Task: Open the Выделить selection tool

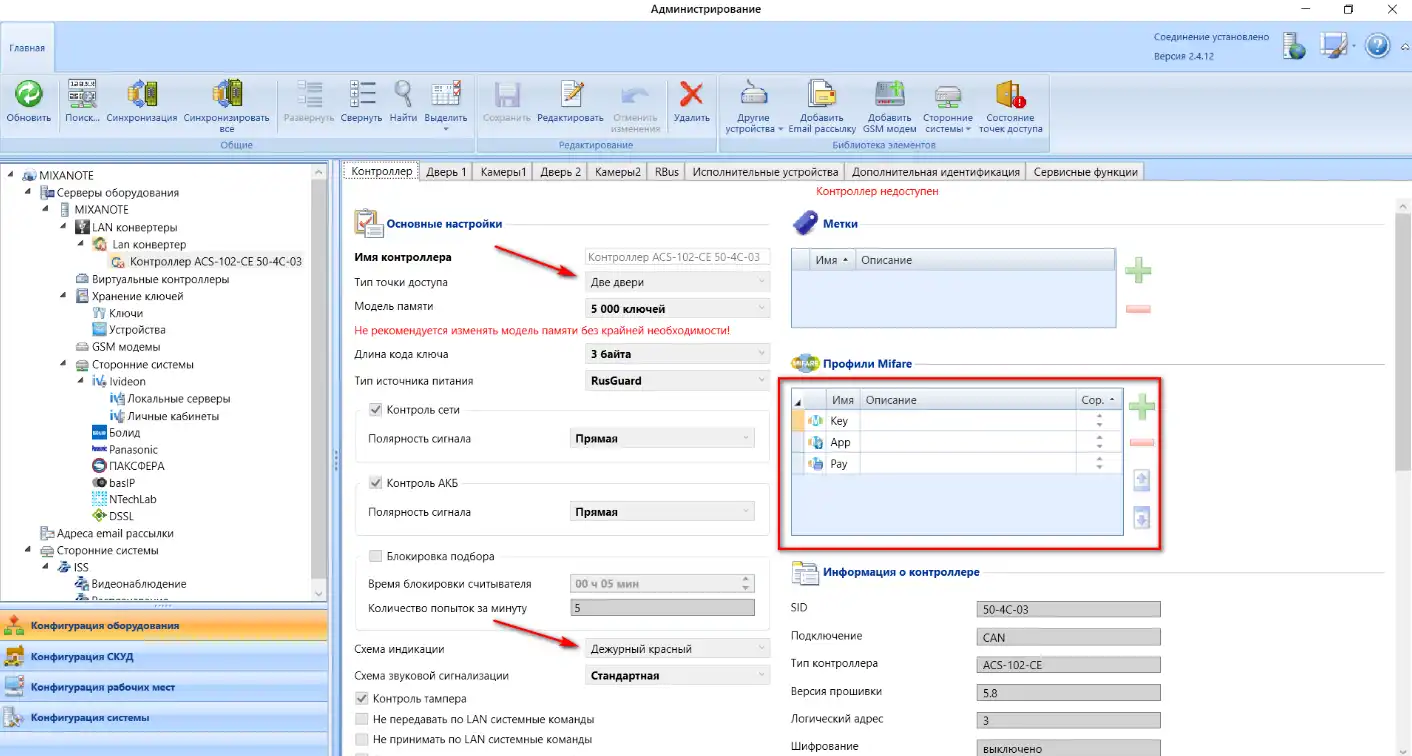Action: [446, 94]
